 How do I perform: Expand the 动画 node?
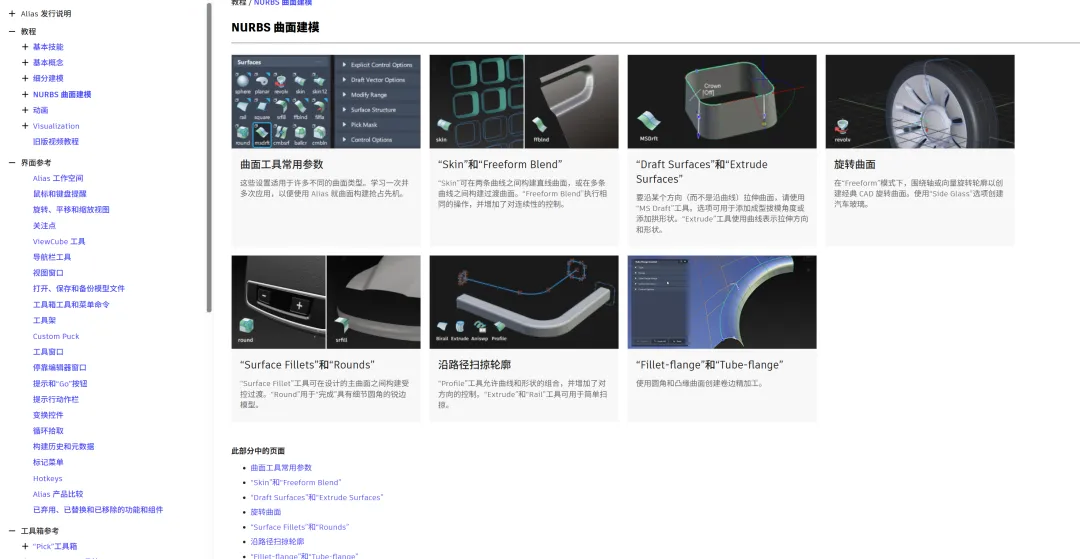click(x=25, y=110)
